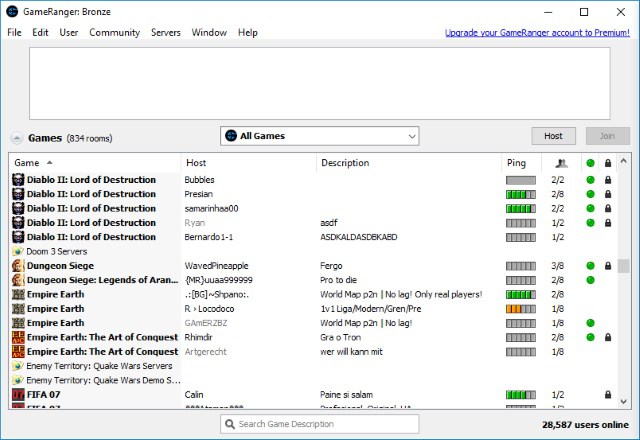Open the All Games filter dropdown

click(x=319, y=136)
